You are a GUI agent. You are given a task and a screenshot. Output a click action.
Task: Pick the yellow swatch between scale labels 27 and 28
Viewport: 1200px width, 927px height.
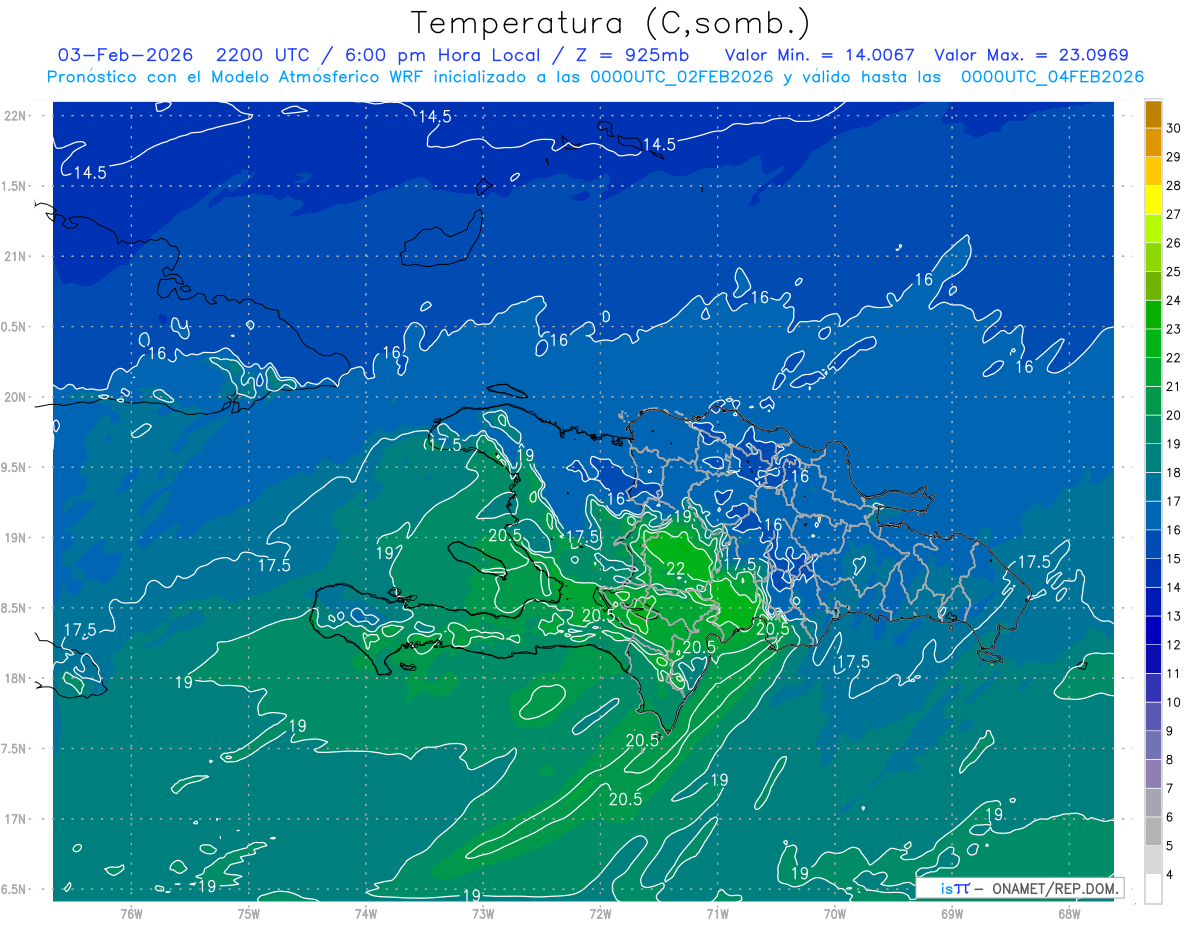[x=1154, y=200]
